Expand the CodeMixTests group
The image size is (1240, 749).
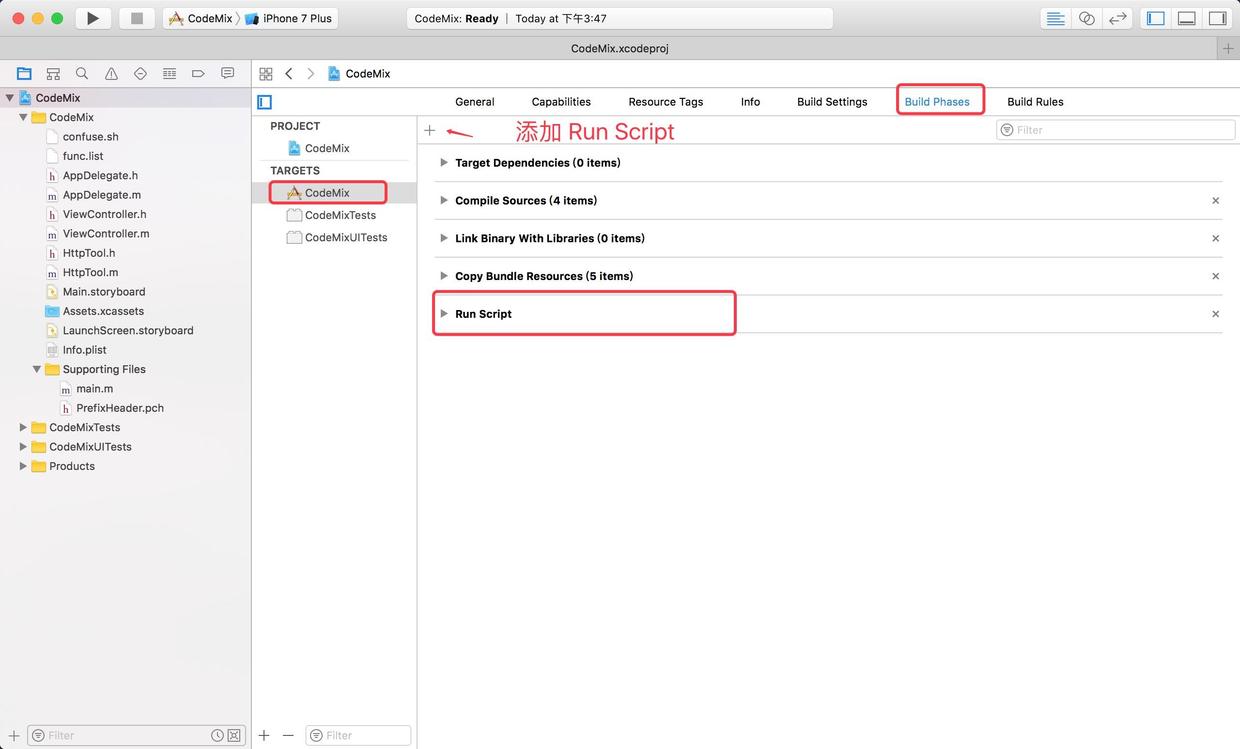coord(23,427)
